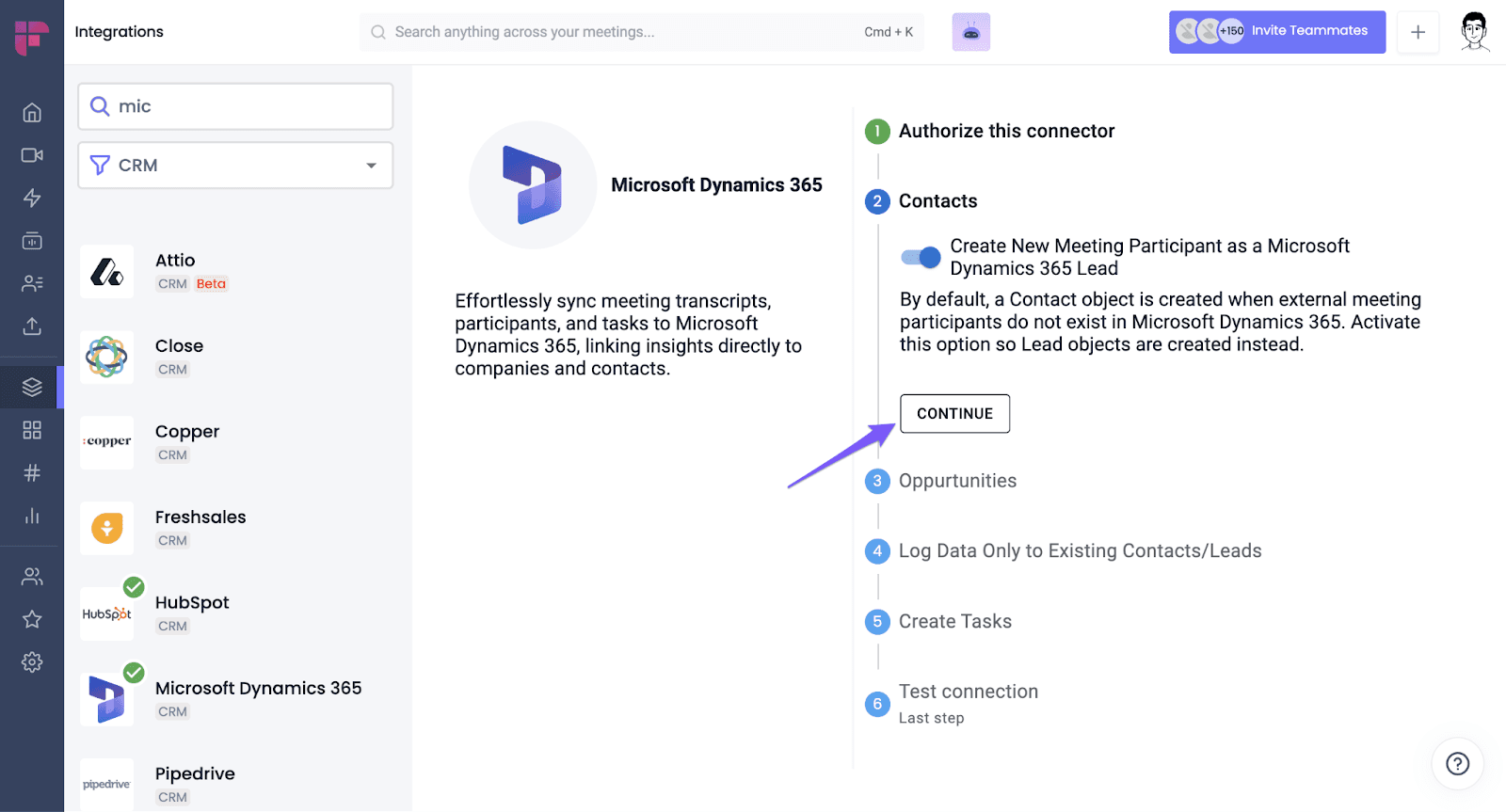Click the Freshsales integration logo

[x=107, y=528]
